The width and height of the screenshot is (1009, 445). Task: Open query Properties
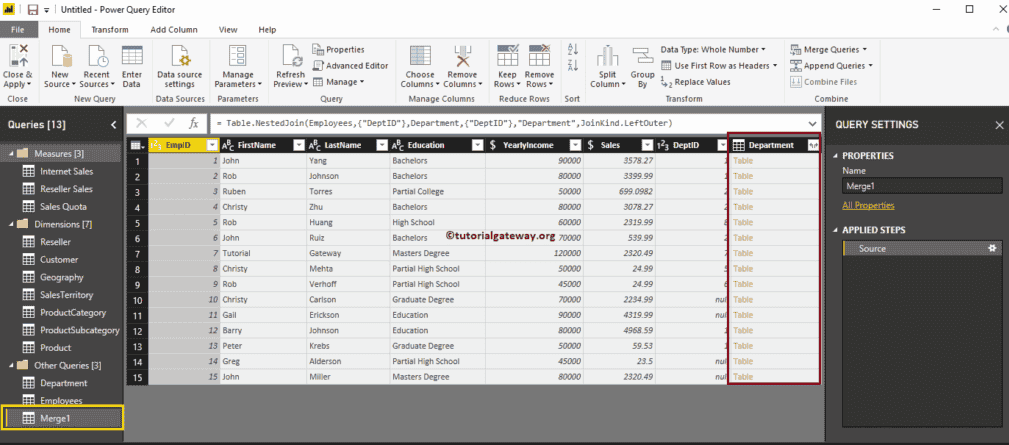pyautogui.click(x=338, y=50)
